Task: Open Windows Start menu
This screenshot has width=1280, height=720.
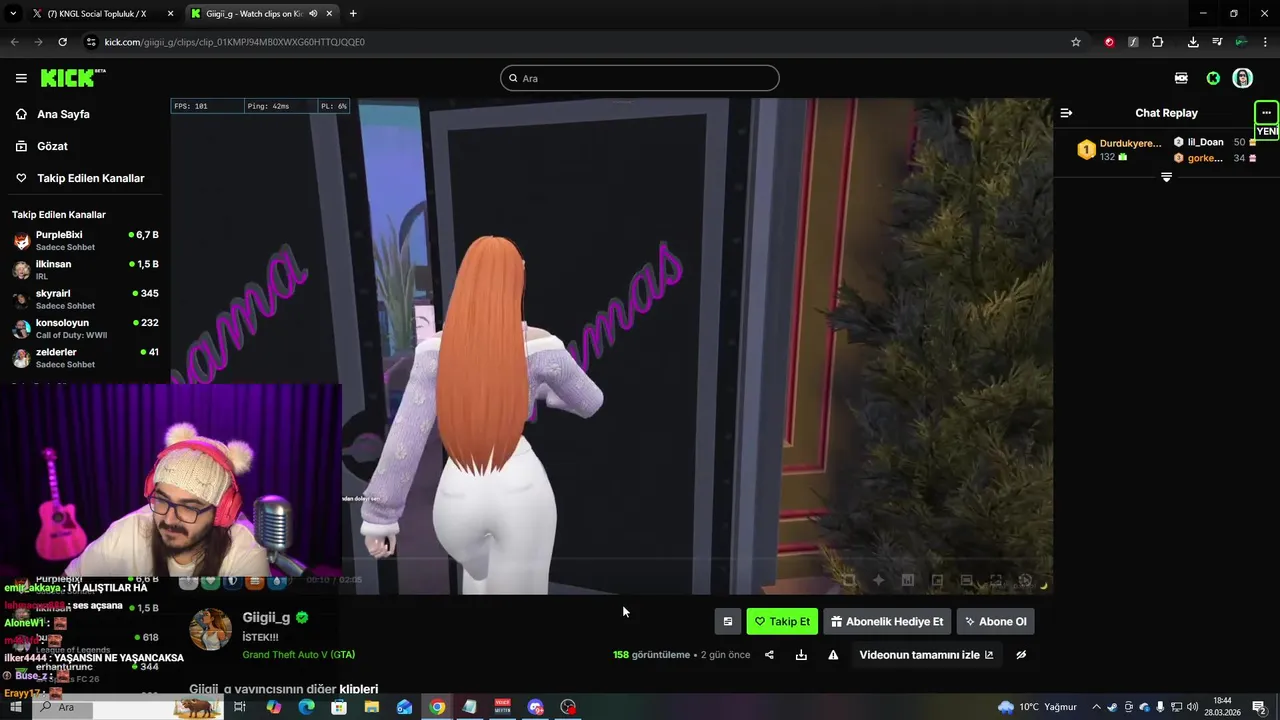Action: pos(15,707)
